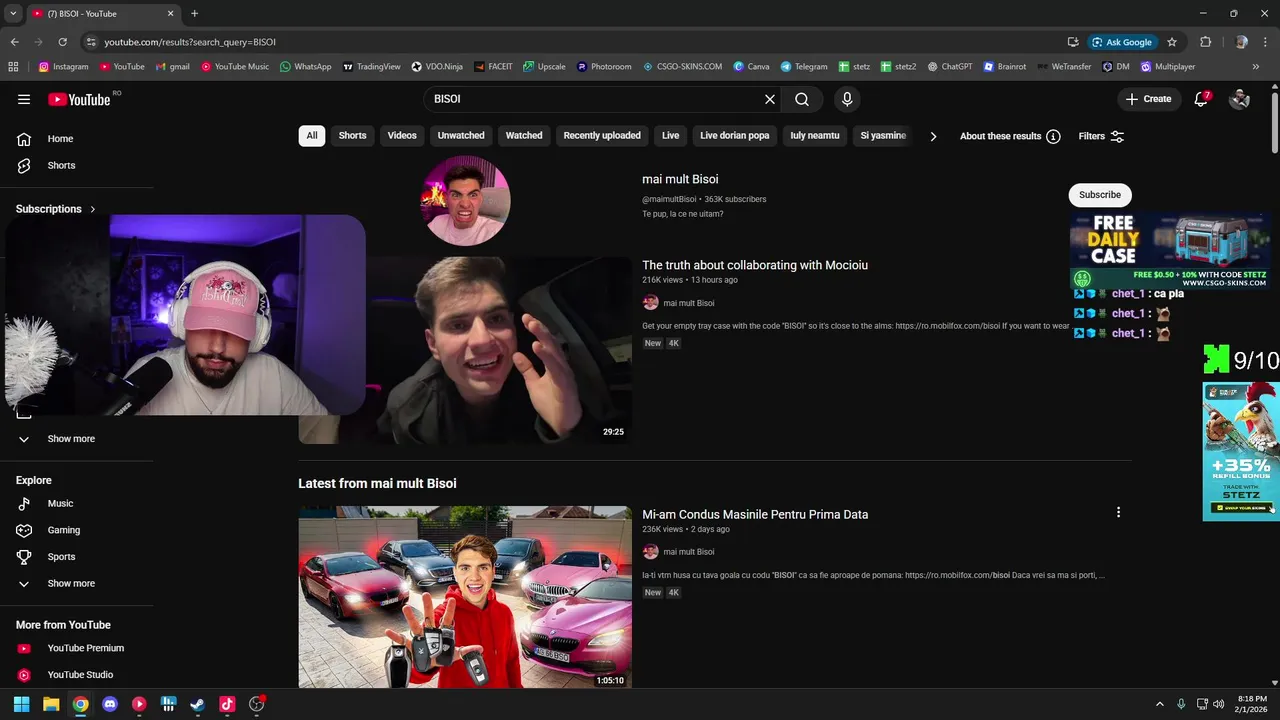Screen dimensions: 1280x720
Task: Select the Live filter chip
Action: coord(670,136)
